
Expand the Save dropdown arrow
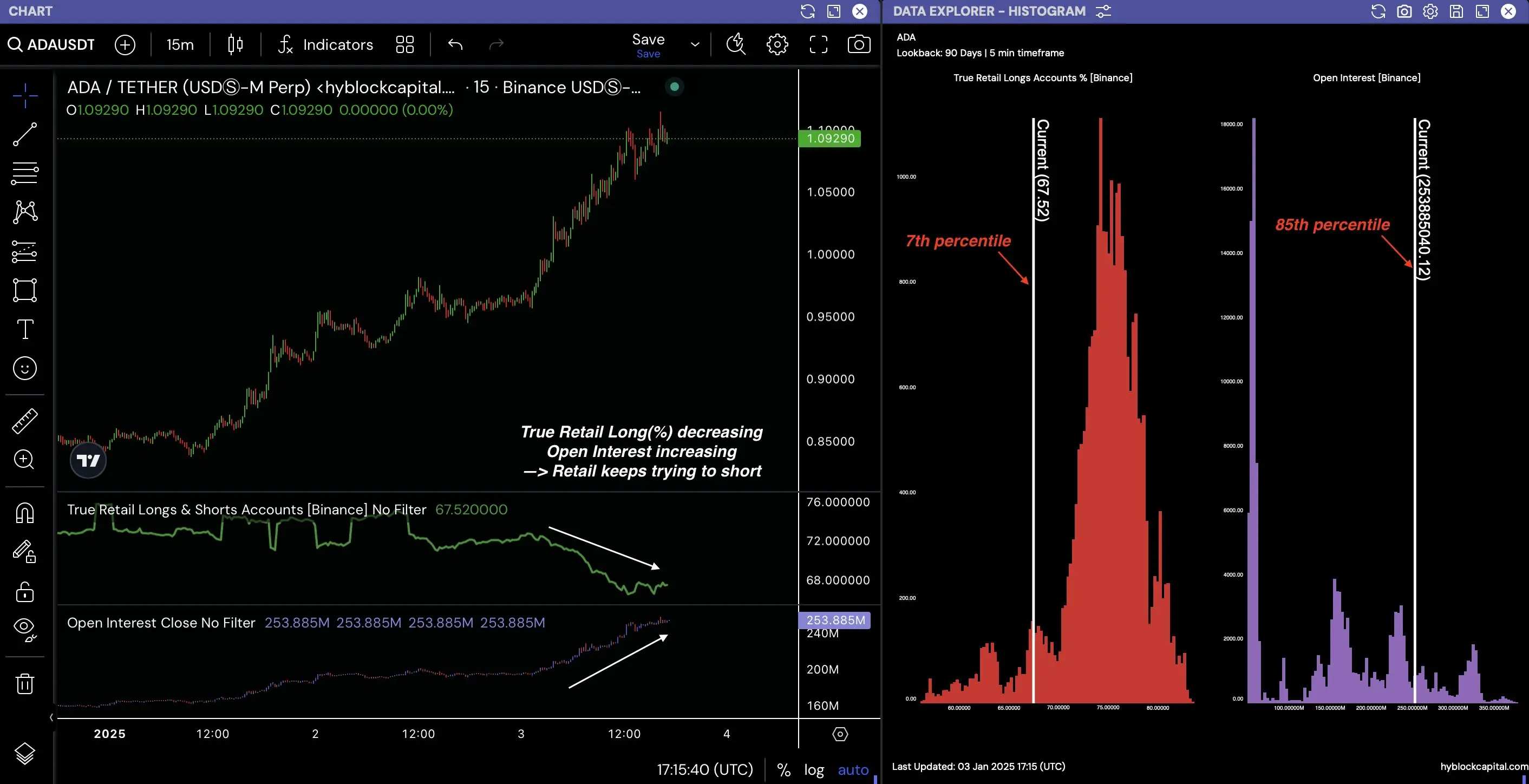coord(695,44)
